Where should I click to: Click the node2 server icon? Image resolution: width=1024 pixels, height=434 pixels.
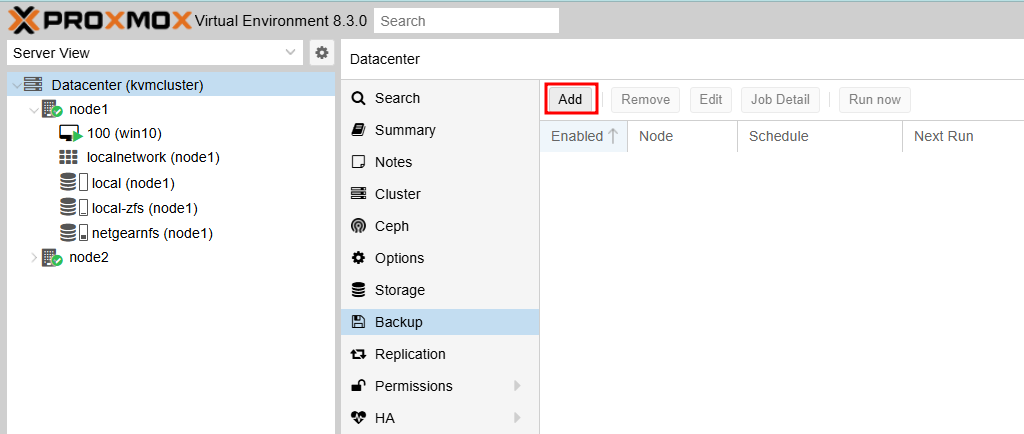pos(52,257)
